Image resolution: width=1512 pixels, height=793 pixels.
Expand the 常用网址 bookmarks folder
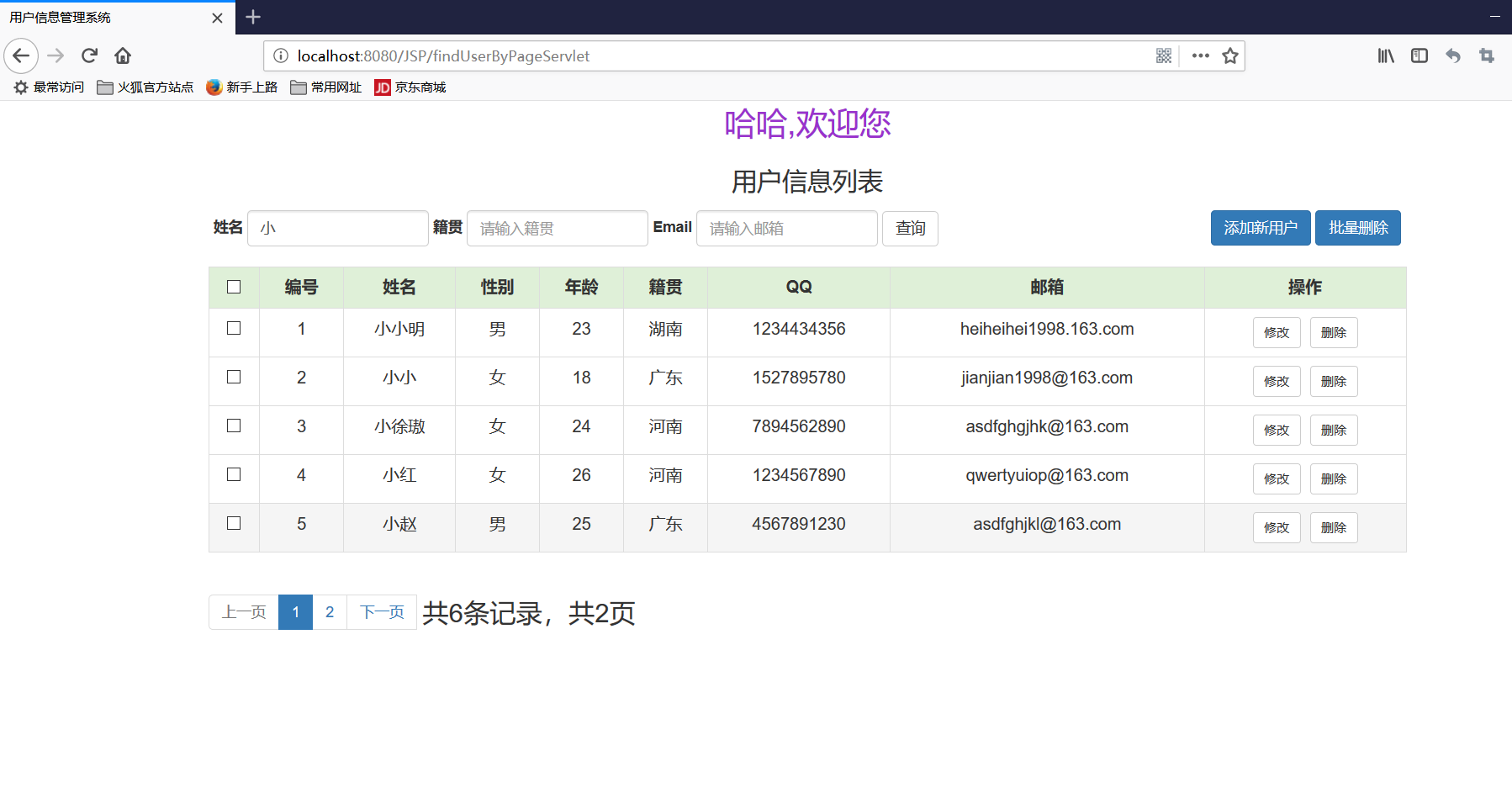point(325,87)
